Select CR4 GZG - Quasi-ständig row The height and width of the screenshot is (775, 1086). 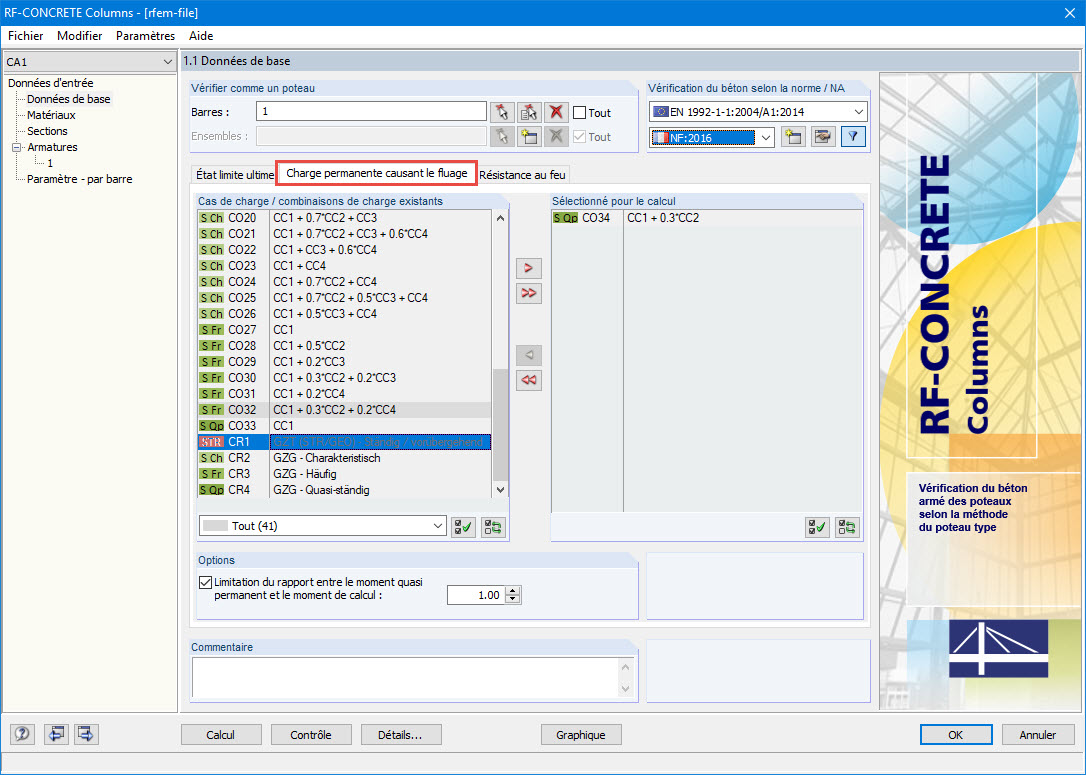344,490
